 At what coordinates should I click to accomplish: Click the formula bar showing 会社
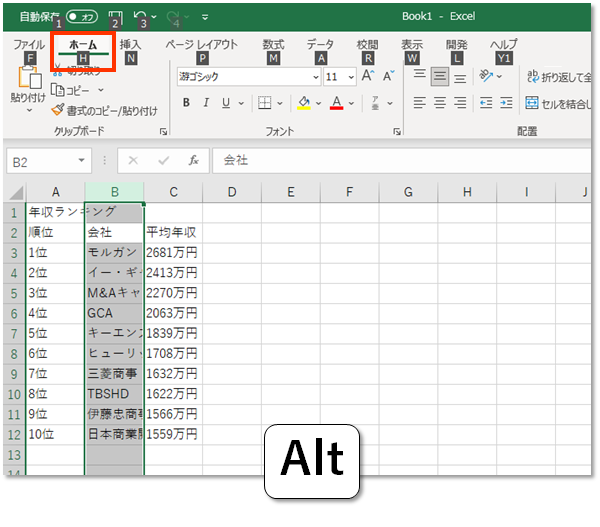pyautogui.click(x=401, y=161)
